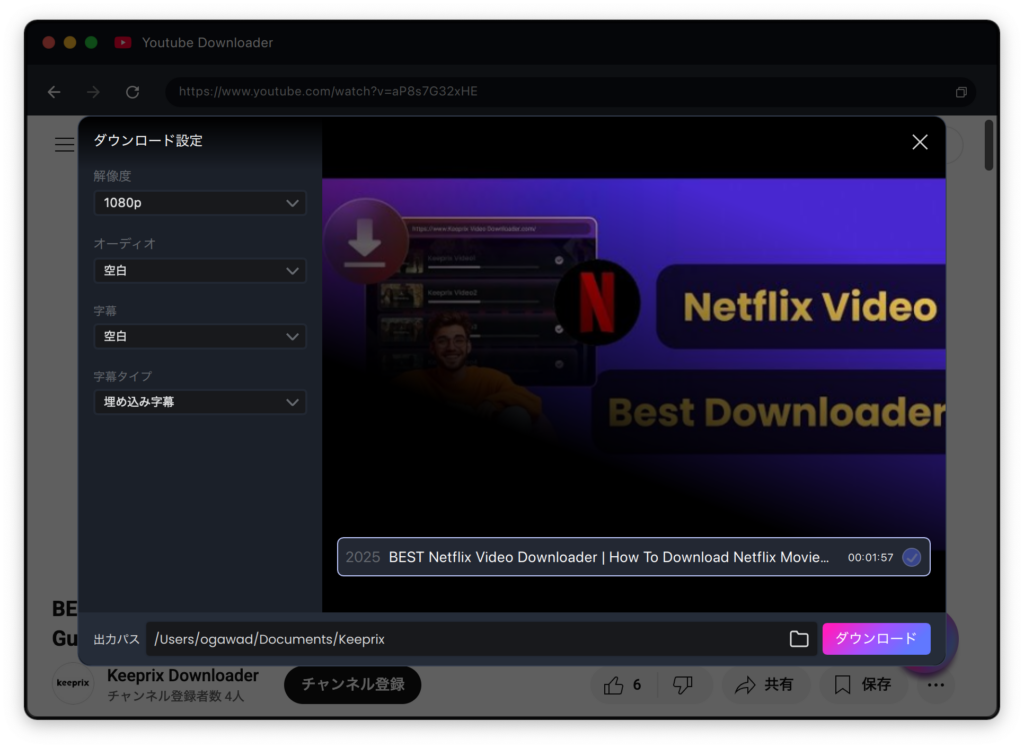Go back with the browser back arrow
This screenshot has width=1024, height=748.
(x=54, y=92)
